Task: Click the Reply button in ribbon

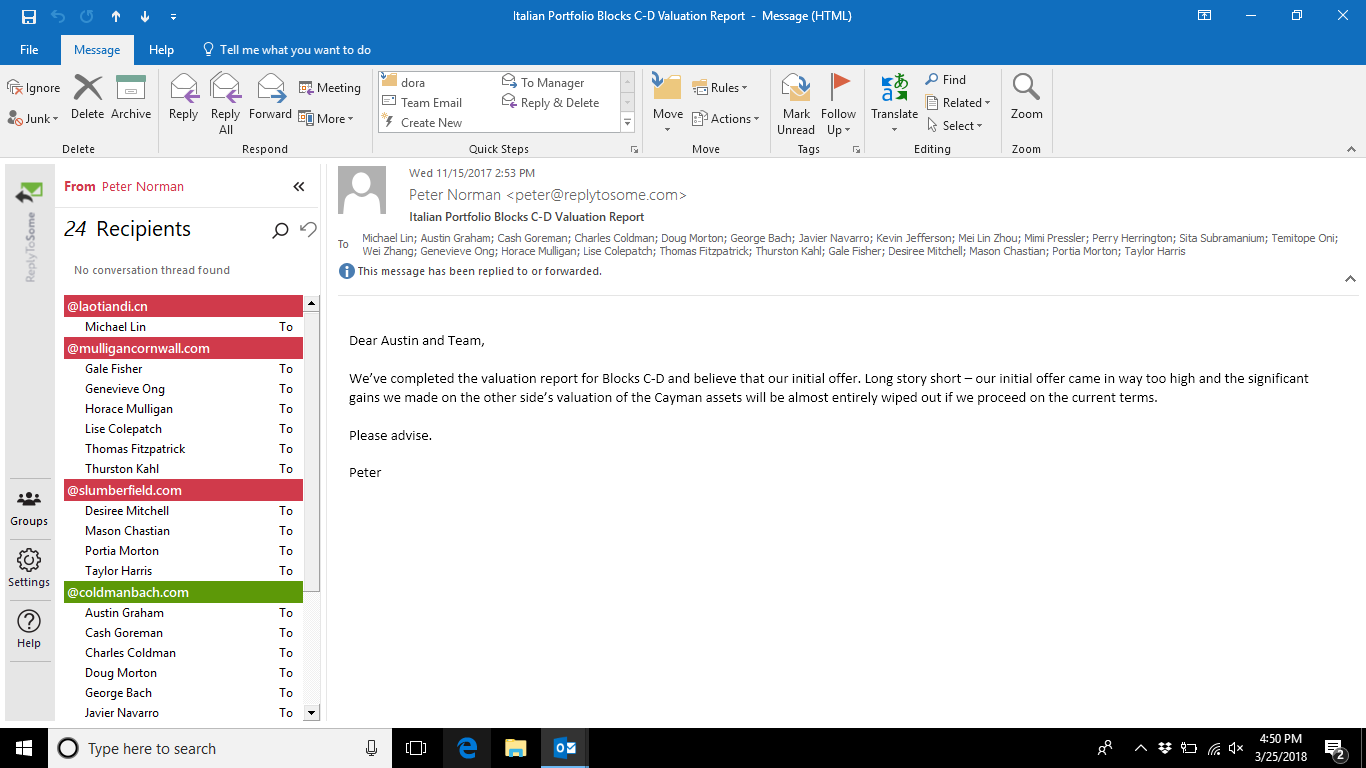Action: tap(184, 98)
